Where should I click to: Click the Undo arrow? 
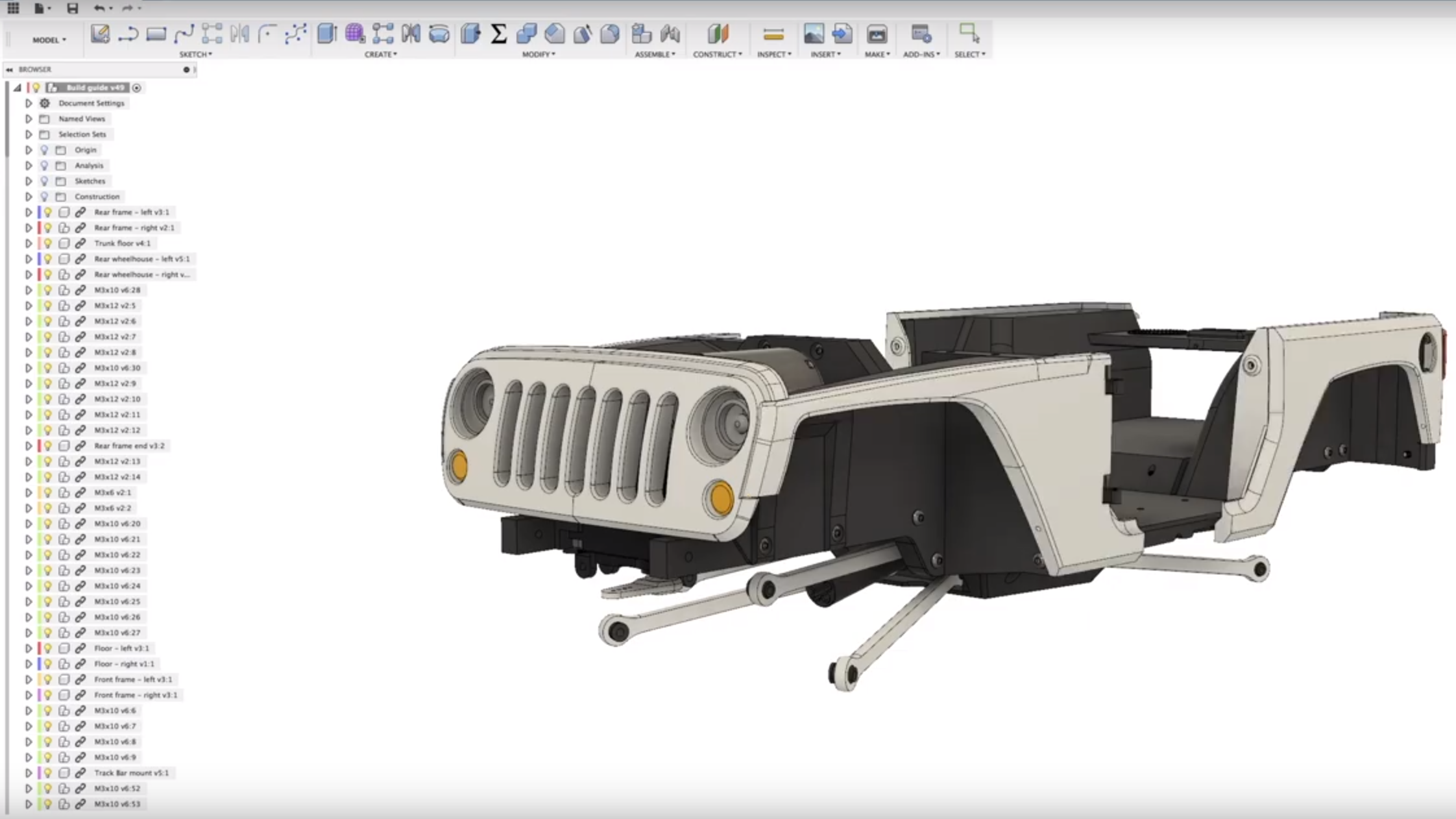coord(99,8)
